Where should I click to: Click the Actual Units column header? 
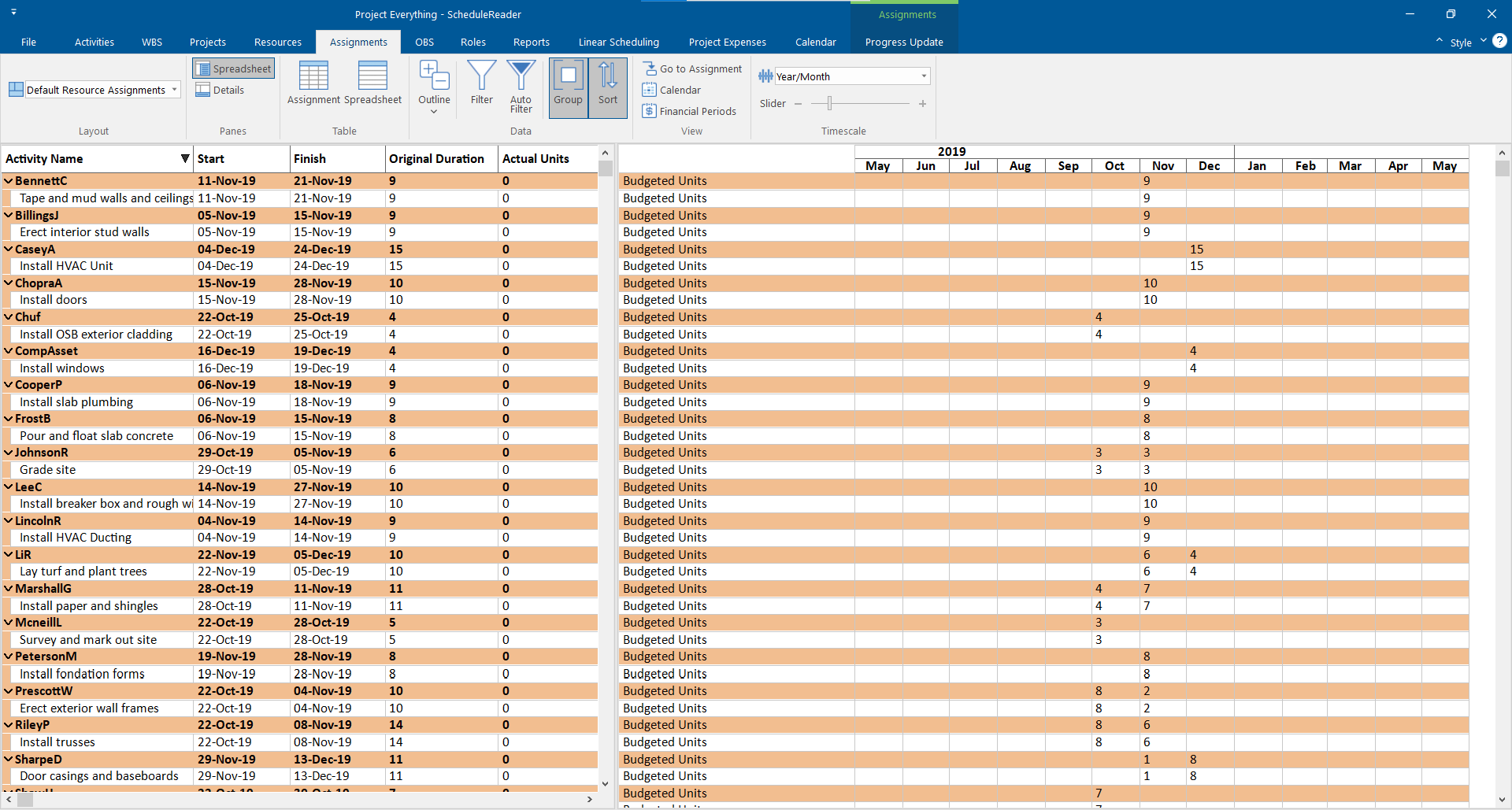[548, 158]
